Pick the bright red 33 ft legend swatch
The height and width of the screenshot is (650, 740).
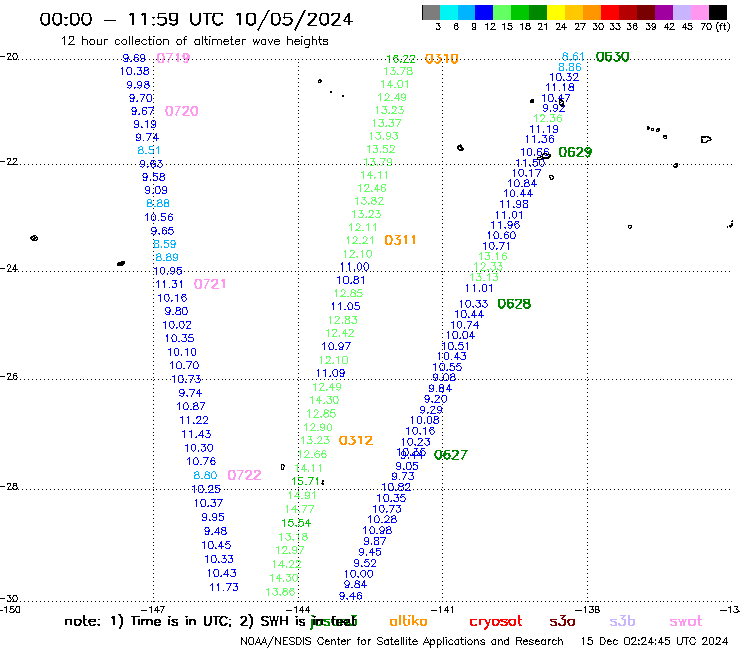click(x=610, y=12)
